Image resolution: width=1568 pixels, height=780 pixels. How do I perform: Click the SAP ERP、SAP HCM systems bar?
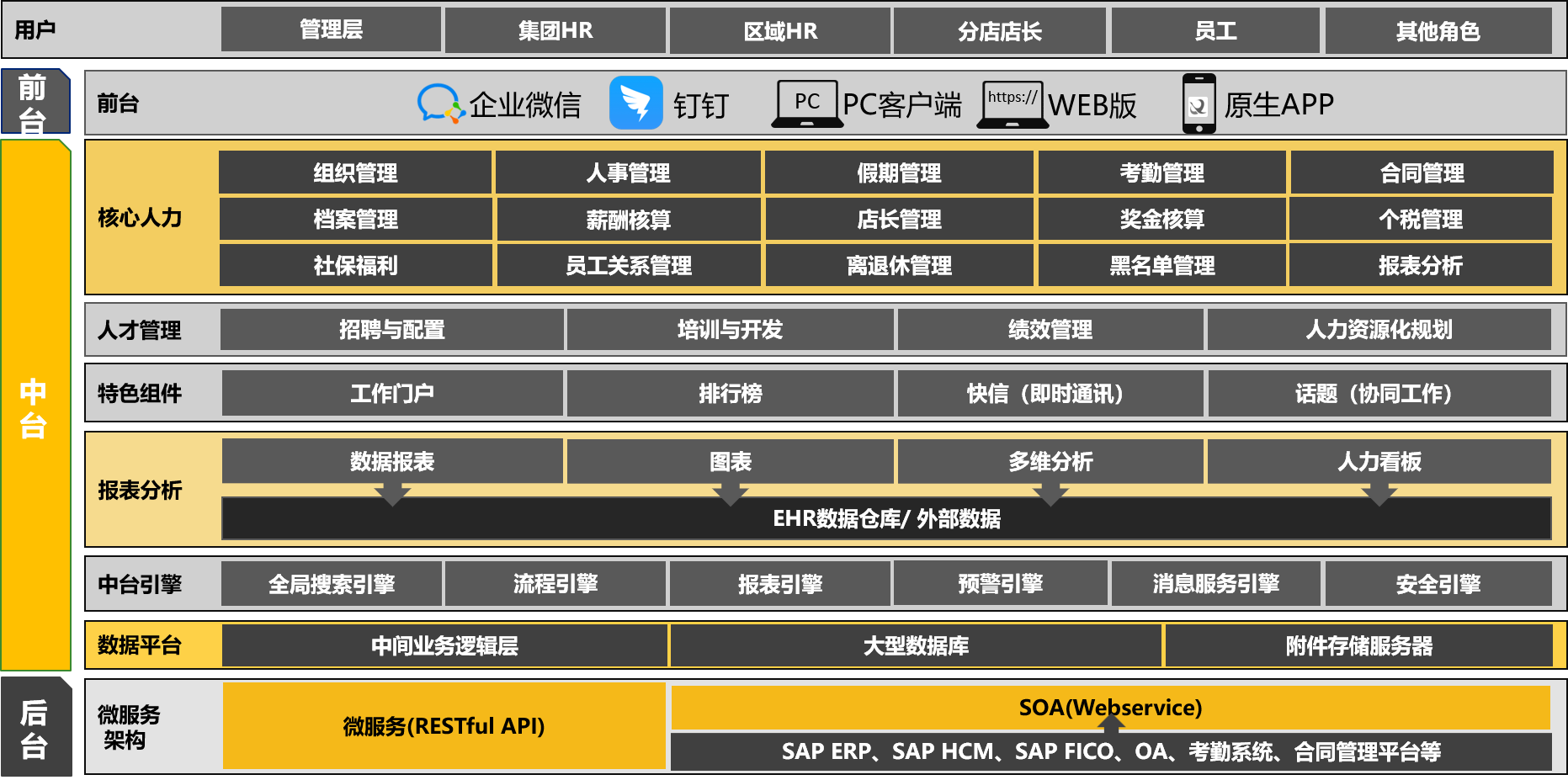tap(1111, 751)
